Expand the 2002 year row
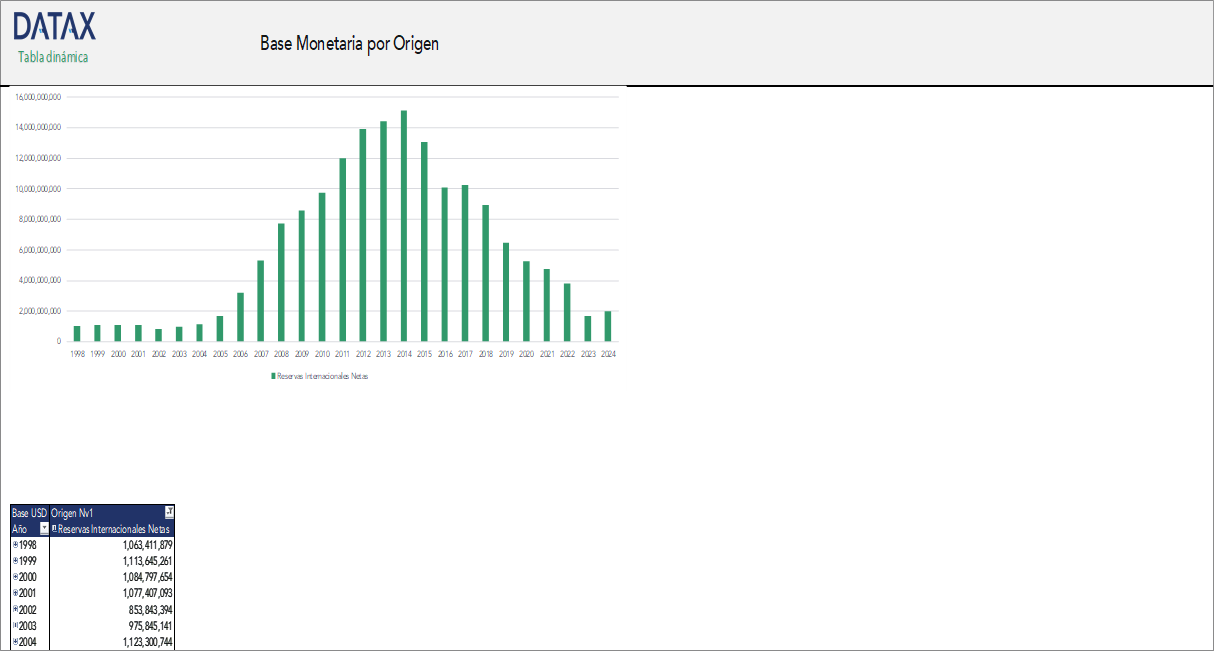1214x651 pixels. pyautogui.click(x=16, y=608)
